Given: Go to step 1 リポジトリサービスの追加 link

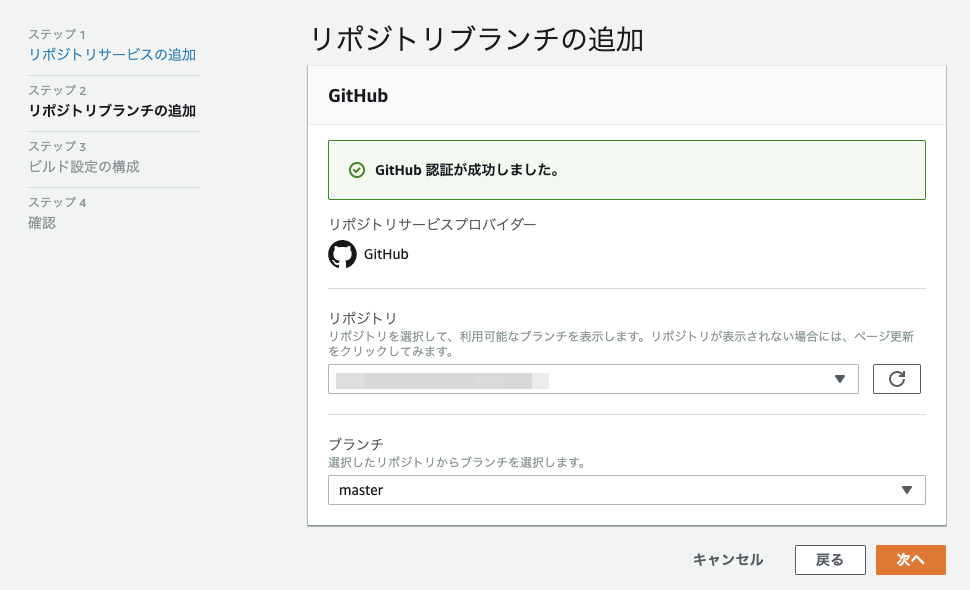Looking at the screenshot, I should 112,54.
